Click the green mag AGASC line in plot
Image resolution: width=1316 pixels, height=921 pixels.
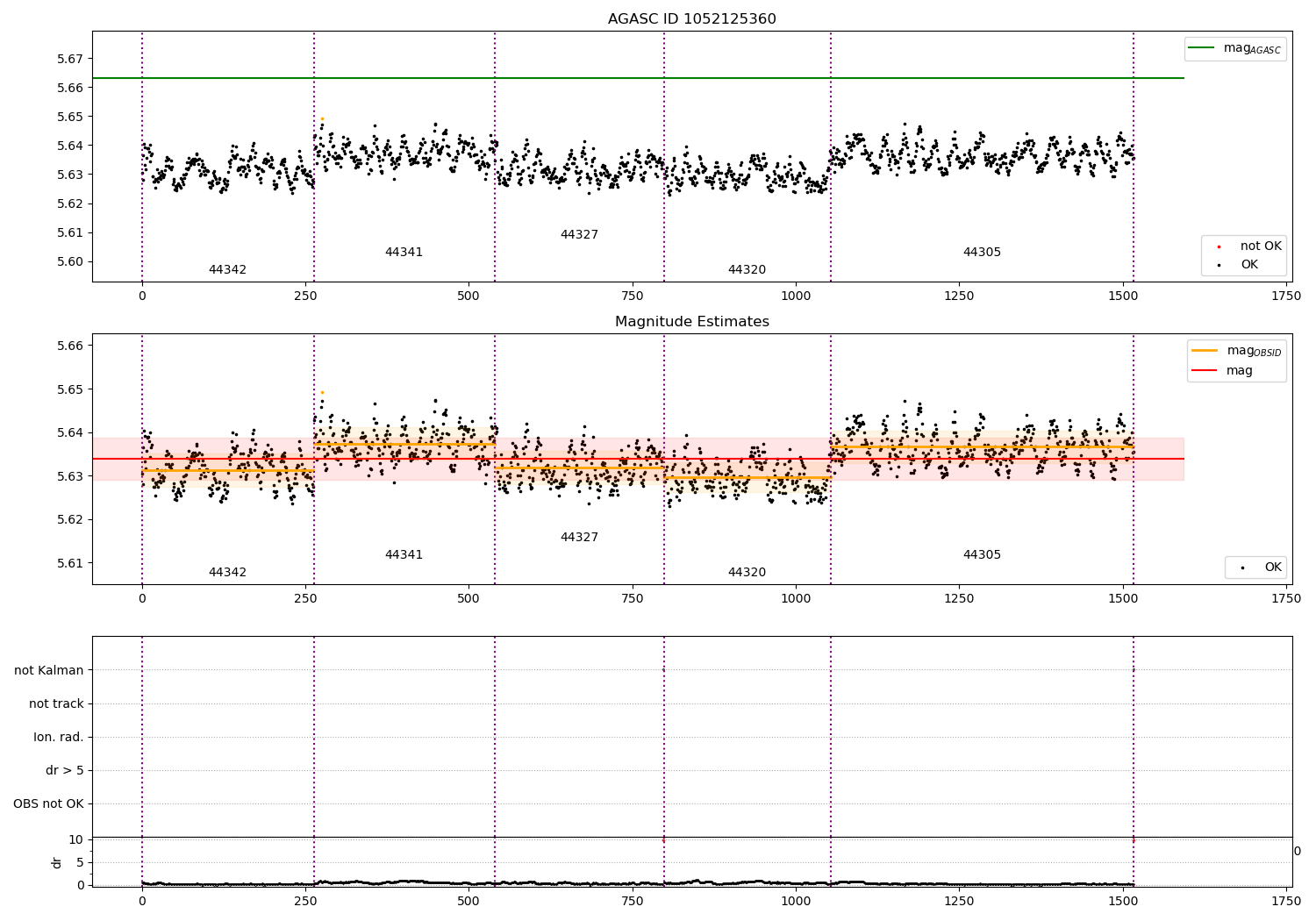tap(638, 78)
